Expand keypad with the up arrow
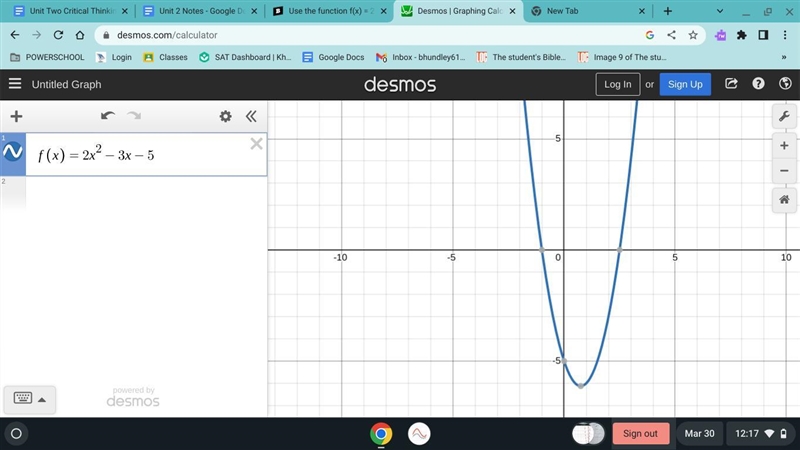Viewport: 800px width, 450px height. coord(42,399)
